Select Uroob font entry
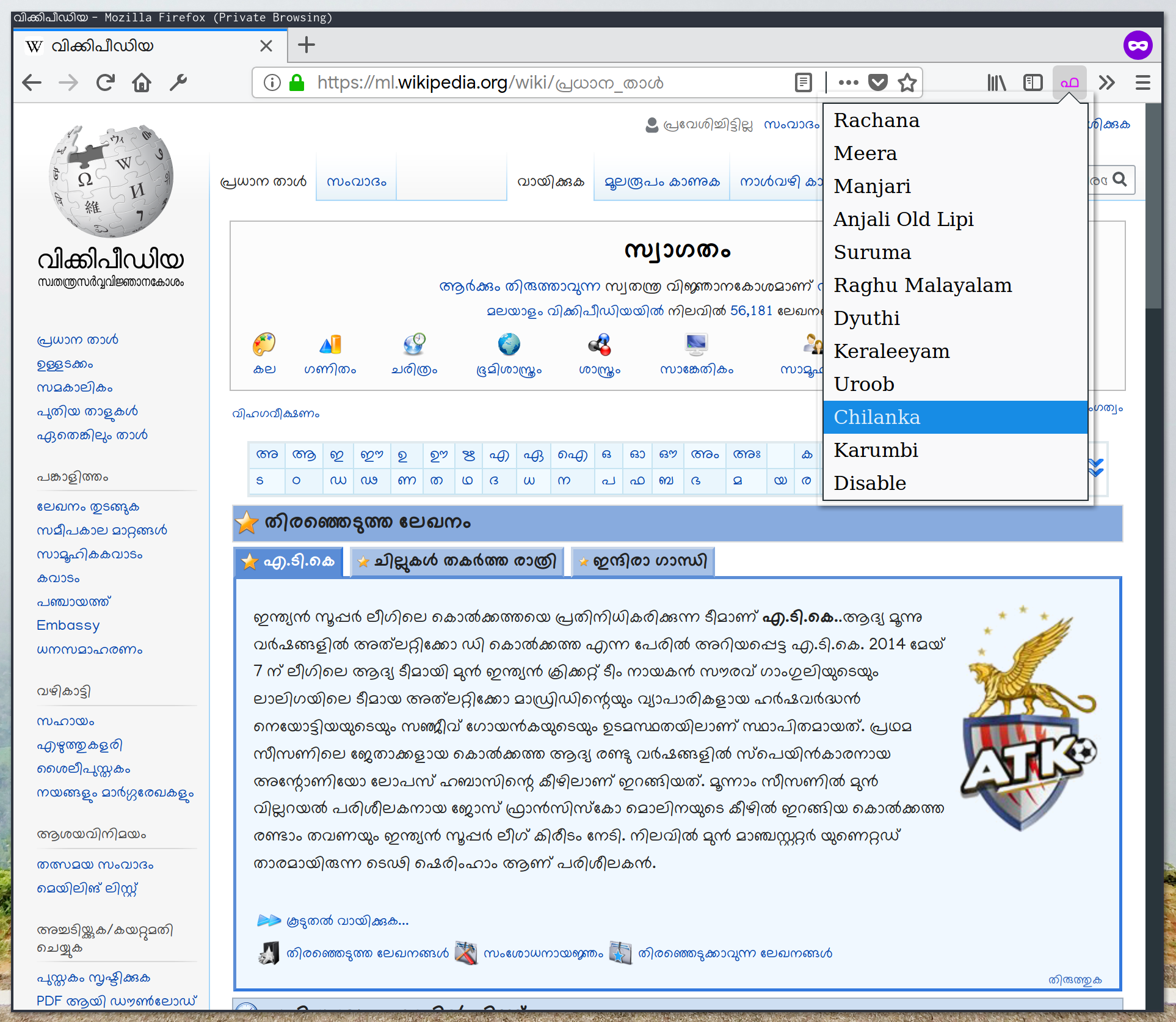This screenshot has width=1176, height=1022. tap(956, 384)
